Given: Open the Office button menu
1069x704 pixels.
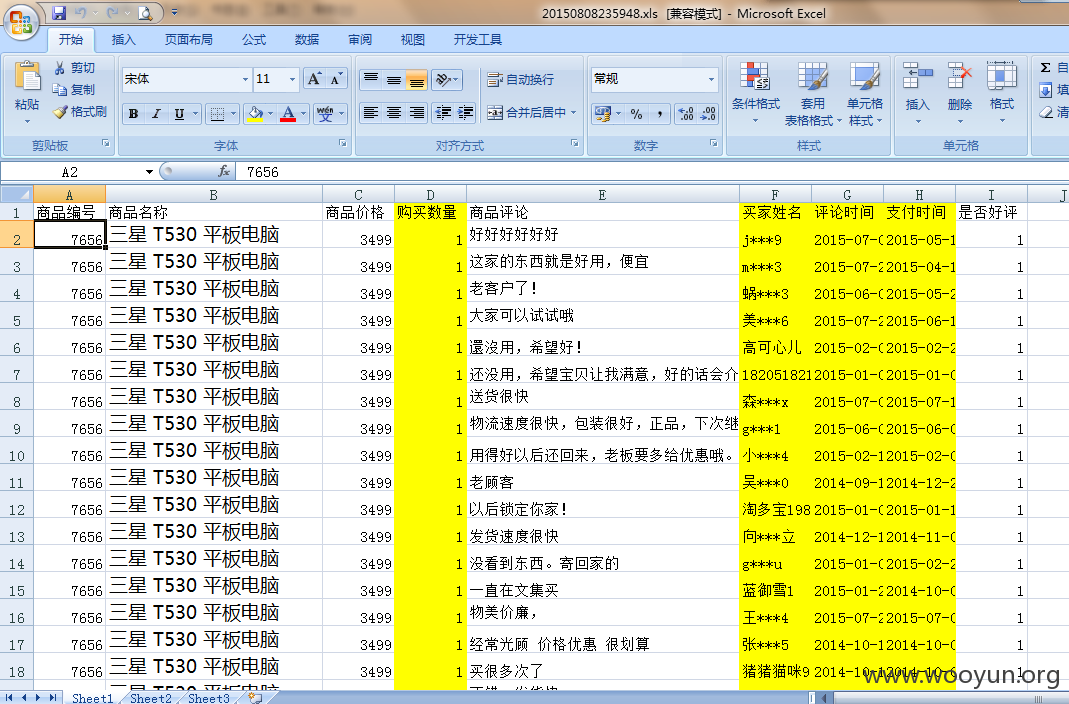Looking at the screenshot, I should [21, 22].
